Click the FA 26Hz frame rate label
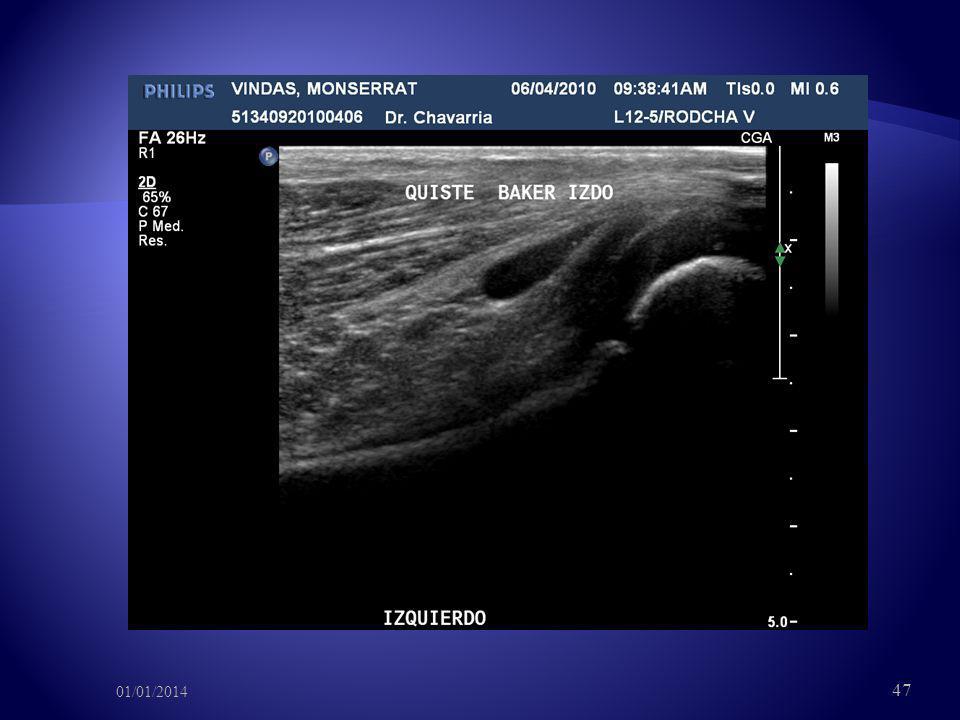This screenshot has width=960, height=720. pyautogui.click(x=172, y=138)
